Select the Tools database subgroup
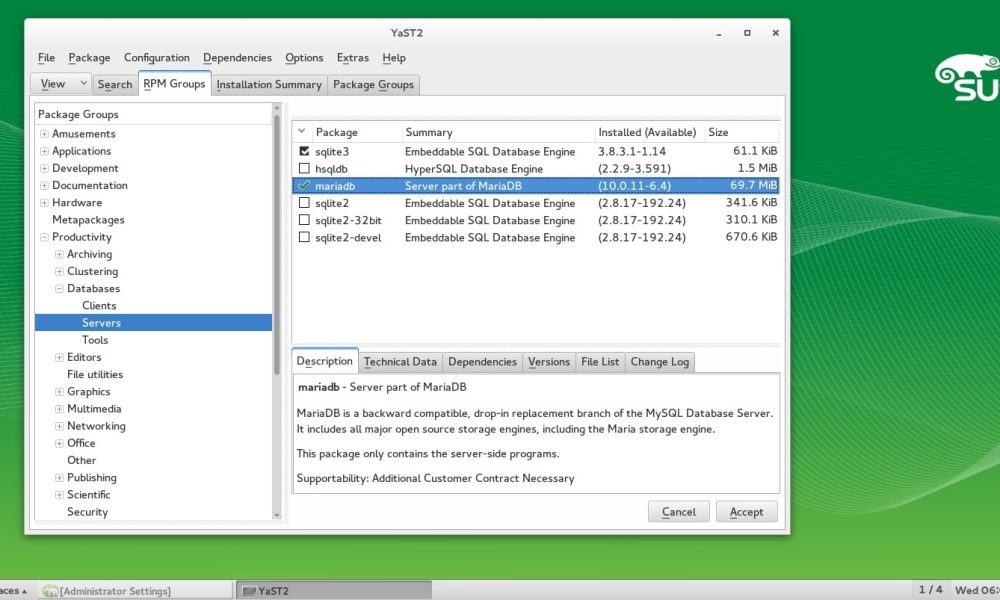 [x=95, y=340]
